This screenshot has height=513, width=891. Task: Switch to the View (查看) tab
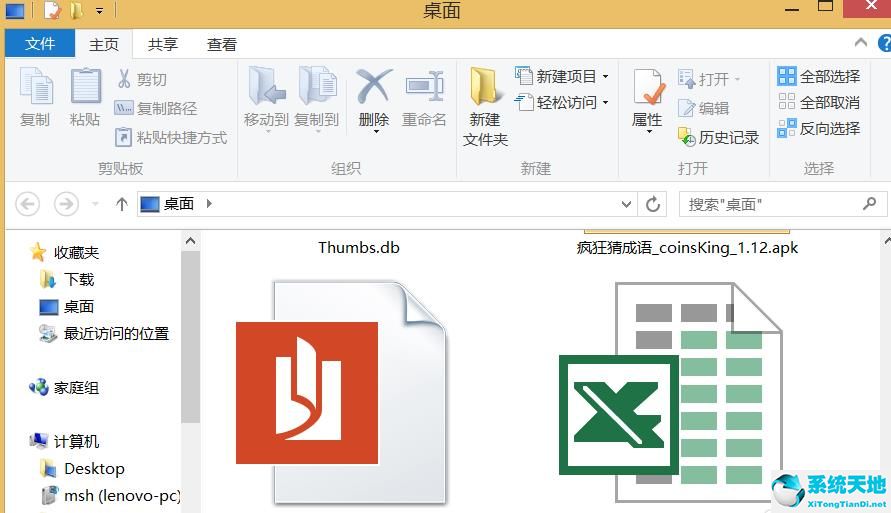222,44
